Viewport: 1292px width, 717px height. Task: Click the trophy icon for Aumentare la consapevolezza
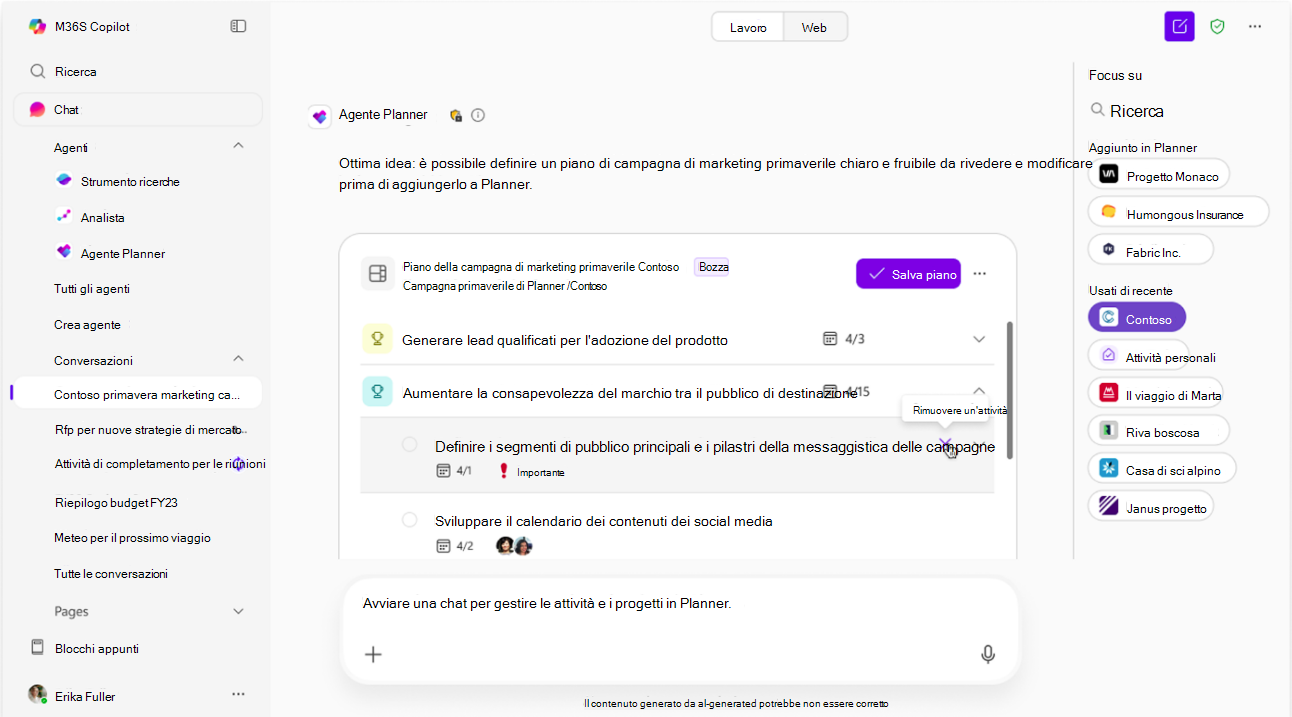377,392
